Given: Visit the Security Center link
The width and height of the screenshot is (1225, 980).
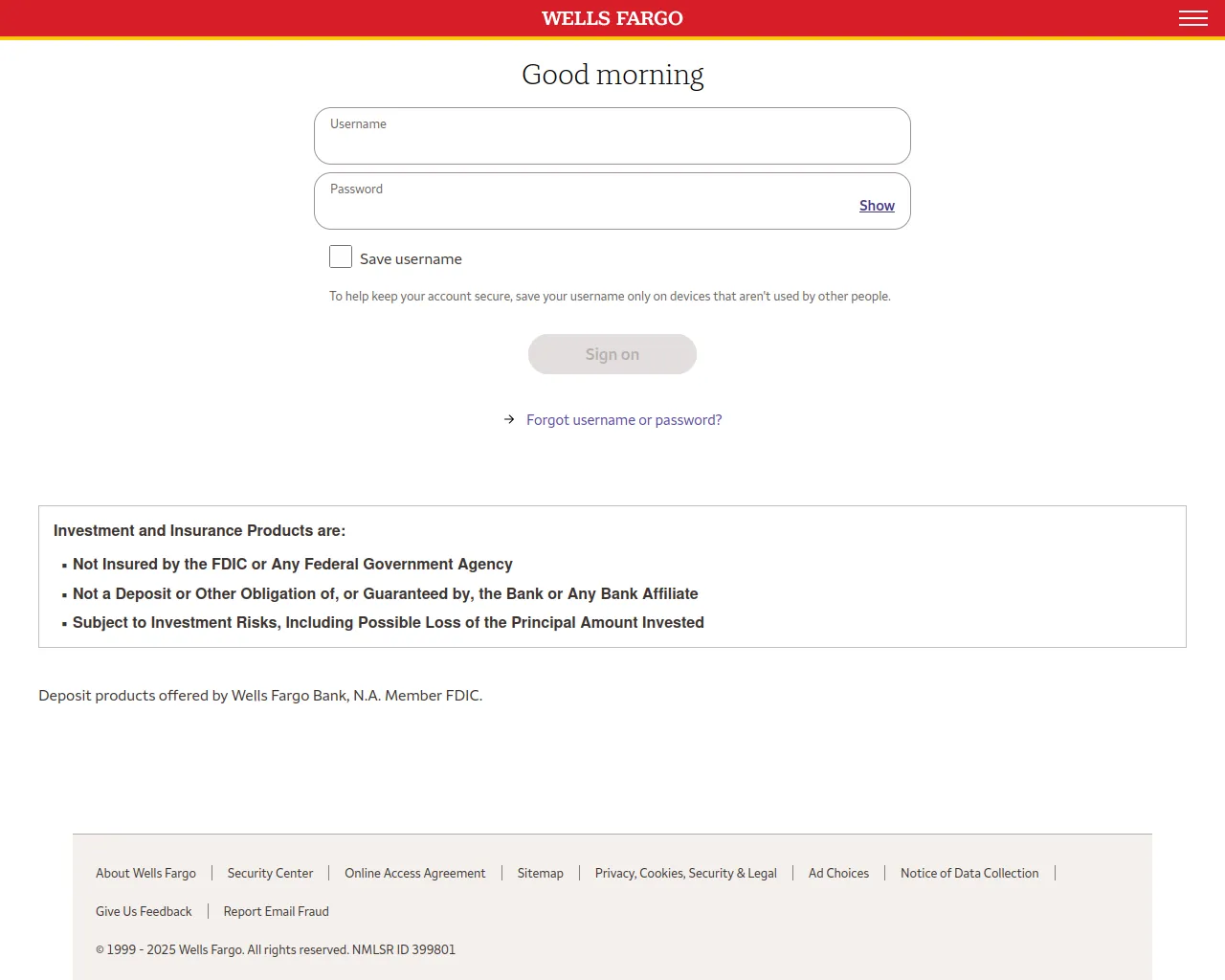Looking at the screenshot, I should 270,873.
